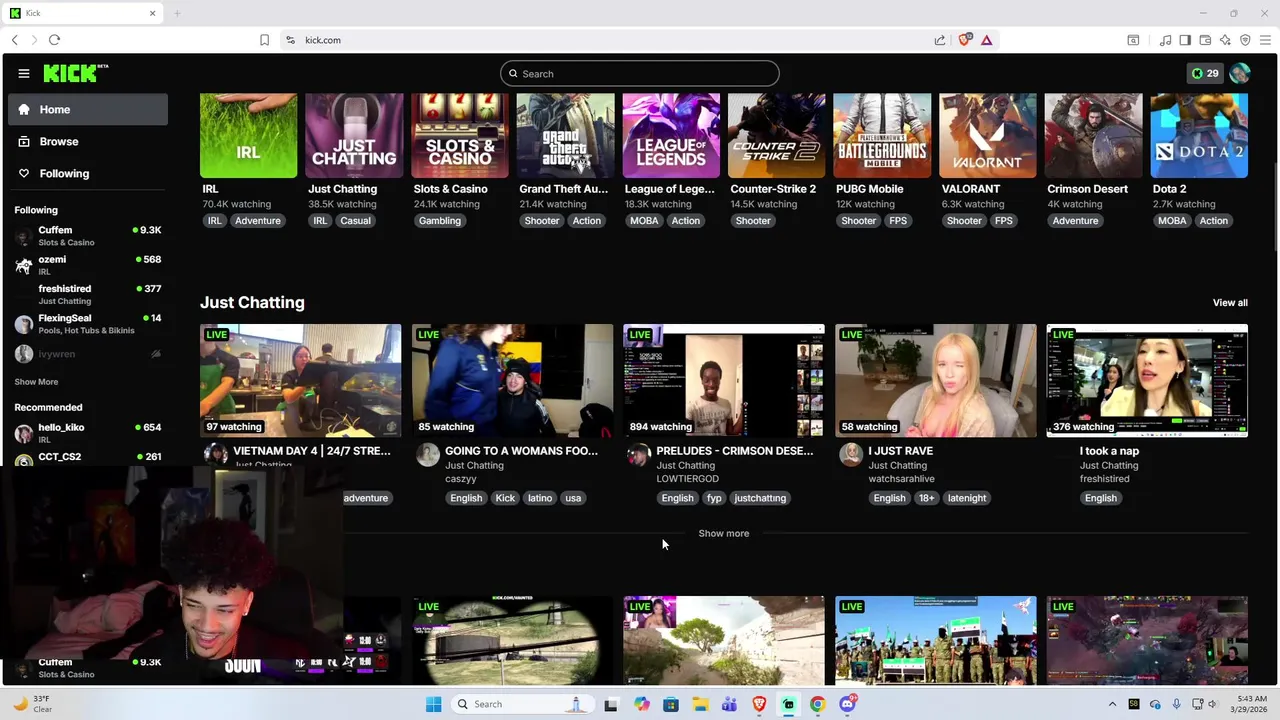
Task: Open the IRL category card
Action: (x=248, y=135)
